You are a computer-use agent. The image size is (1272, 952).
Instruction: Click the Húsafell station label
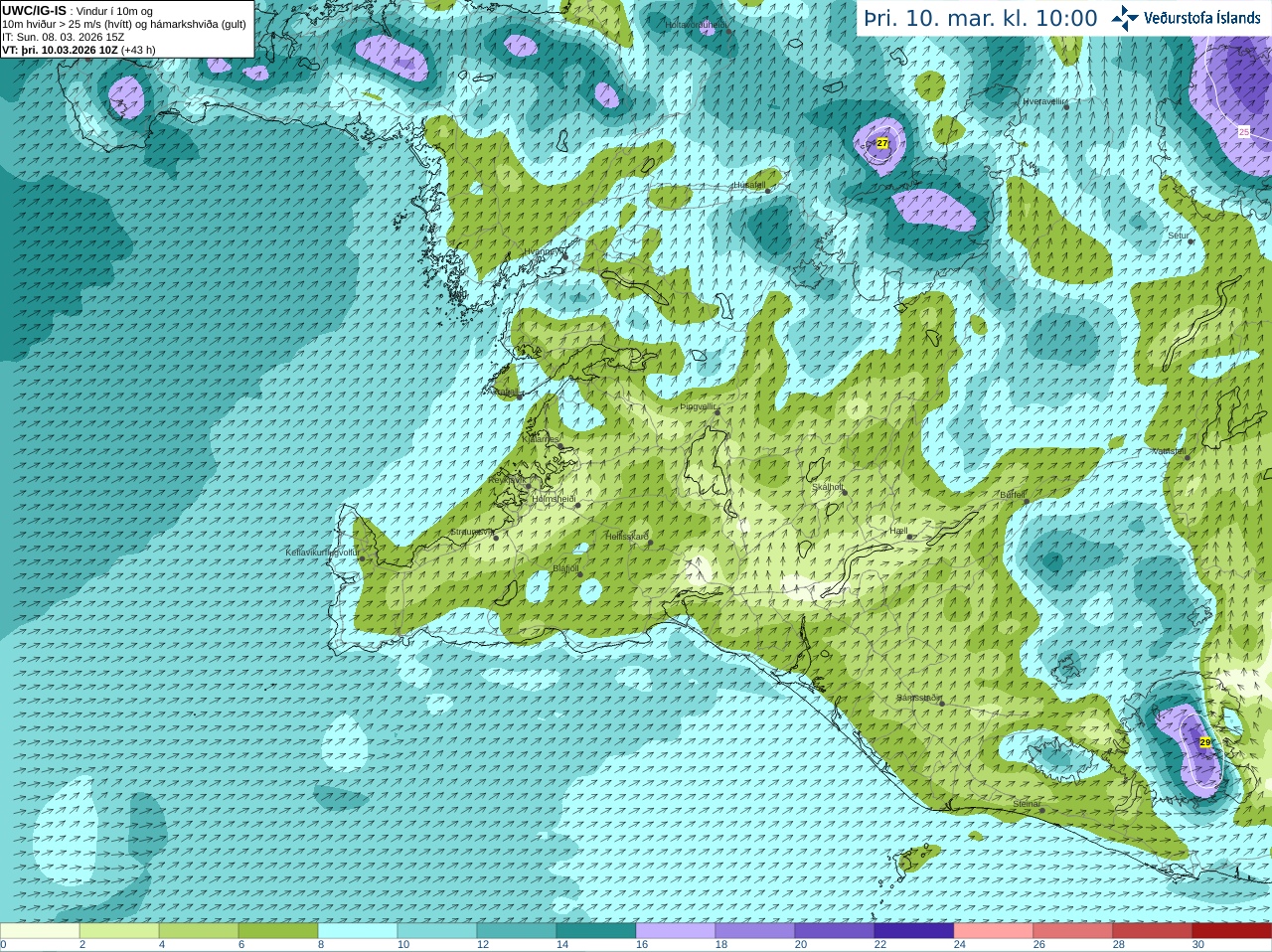pyautogui.click(x=749, y=185)
